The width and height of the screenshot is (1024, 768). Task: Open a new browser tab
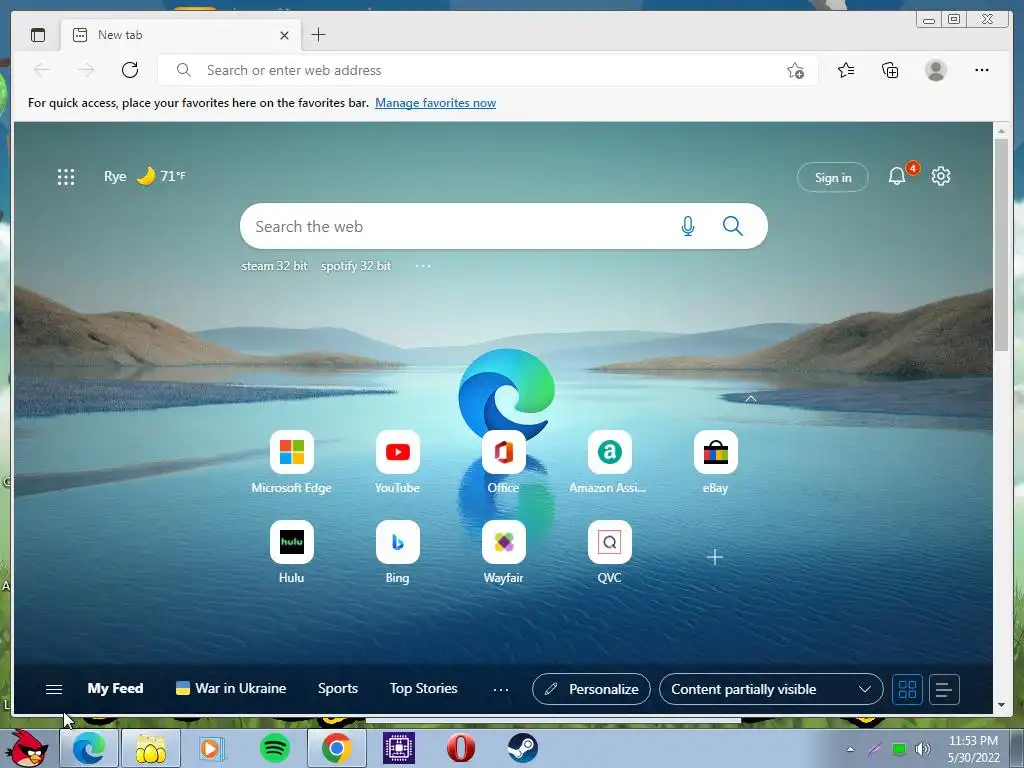tap(318, 35)
